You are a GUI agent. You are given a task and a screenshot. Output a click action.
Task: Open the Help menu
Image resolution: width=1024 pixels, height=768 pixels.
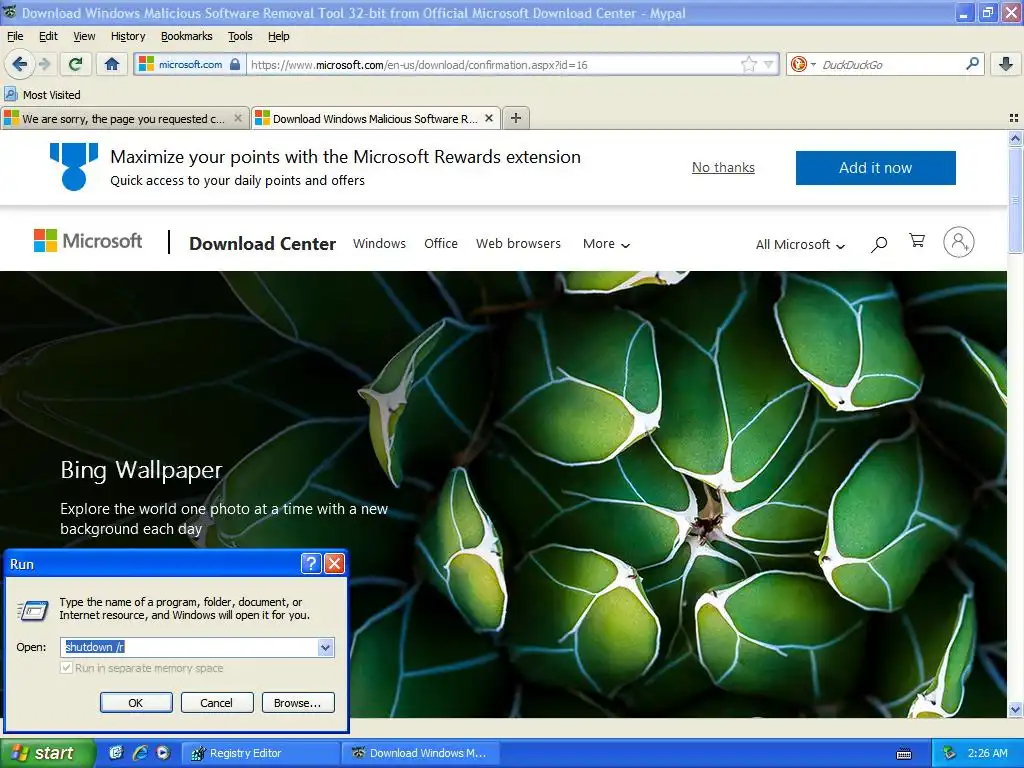coord(278,36)
